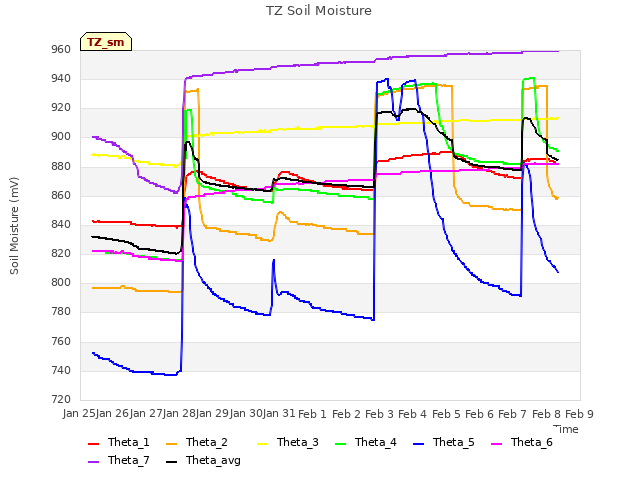Screen dimensions: 640x480
Task: Click the 940 y-axis tick label
Action: 61,79
